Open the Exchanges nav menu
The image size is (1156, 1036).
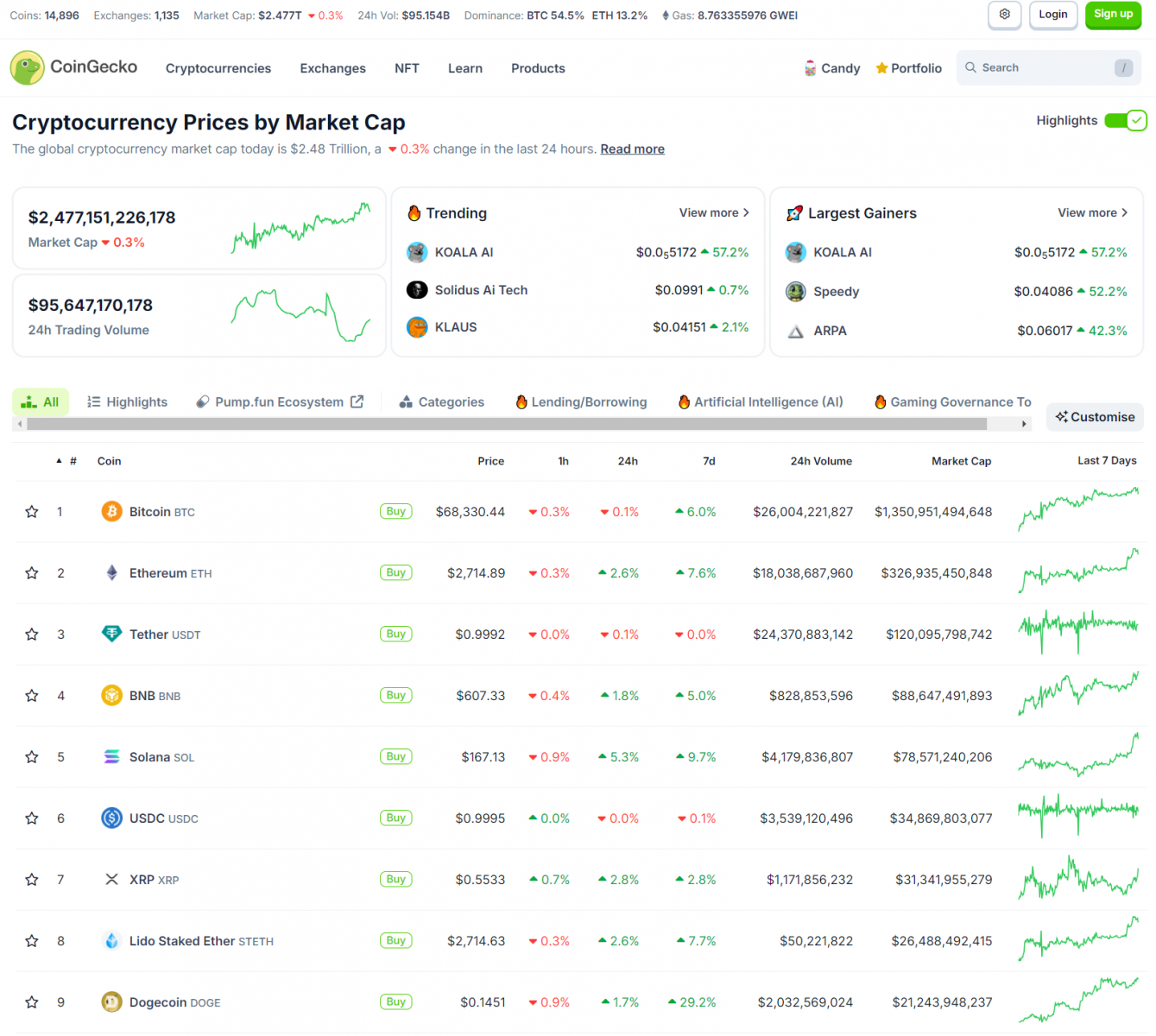pos(333,68)
